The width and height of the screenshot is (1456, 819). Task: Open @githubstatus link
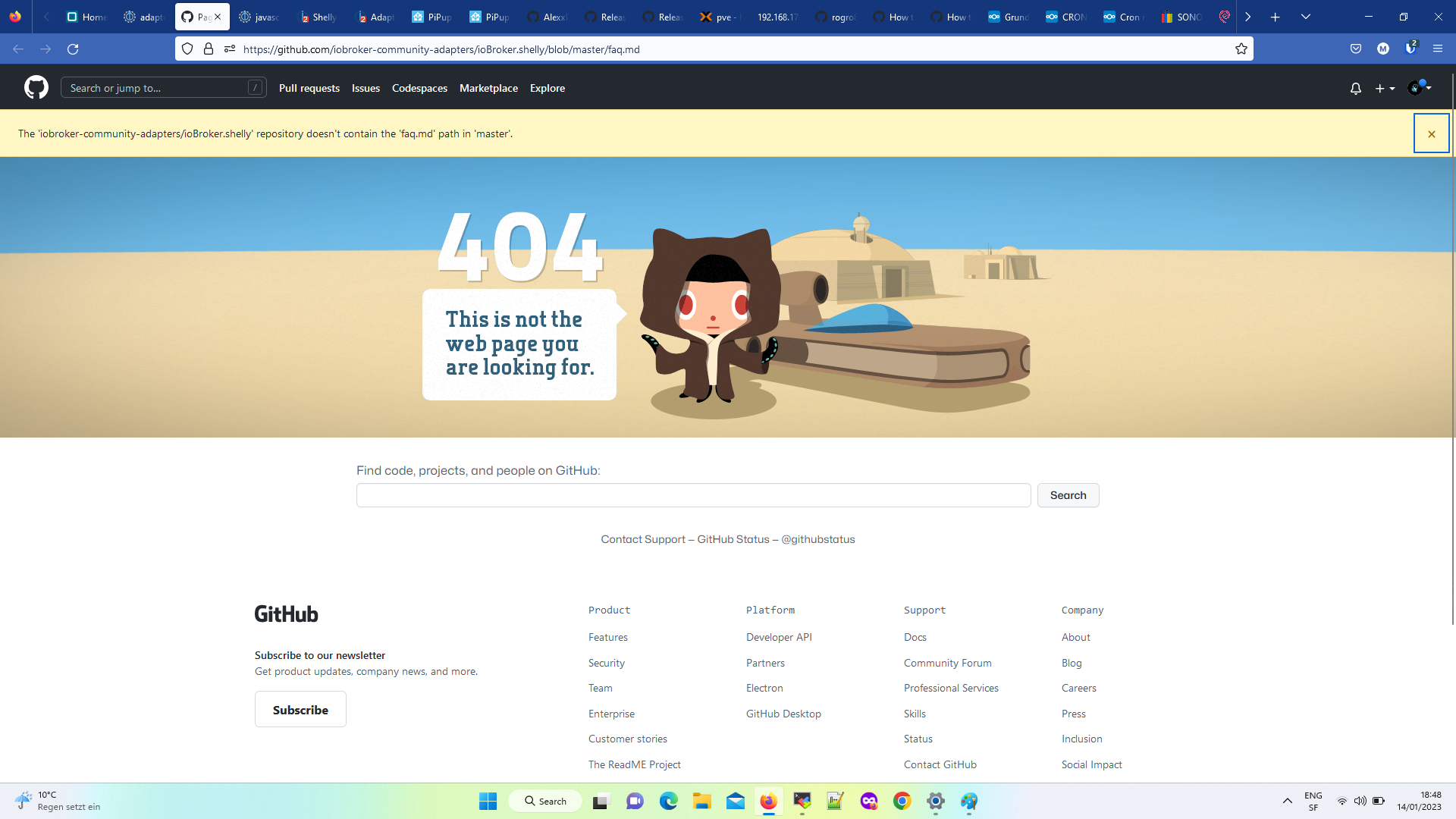[818, 539]
